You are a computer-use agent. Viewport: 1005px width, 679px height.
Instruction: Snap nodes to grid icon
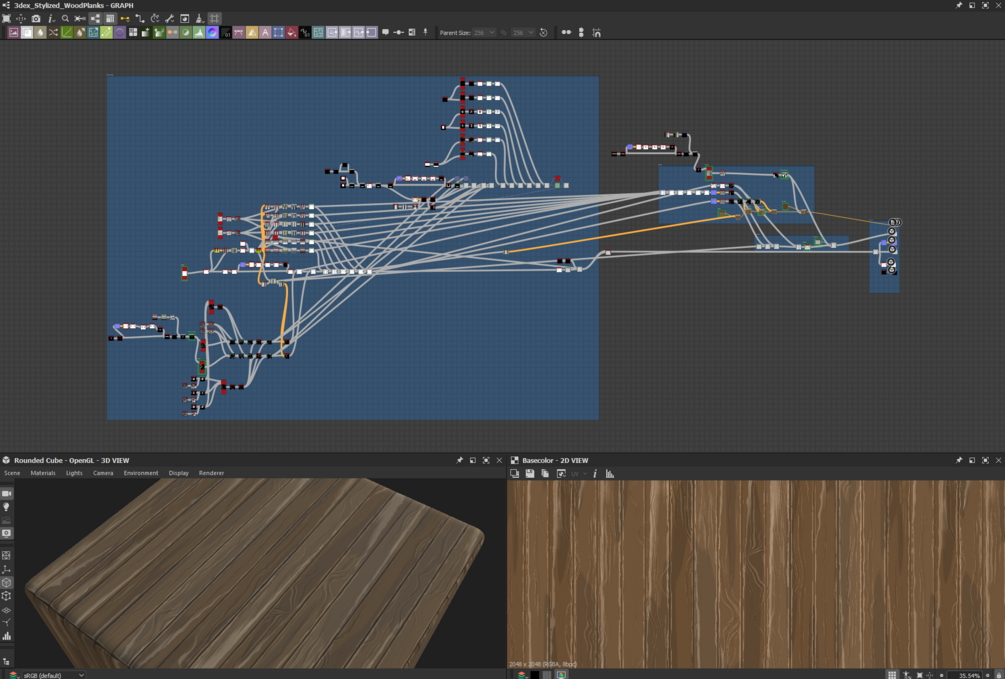tap(597, 32)
